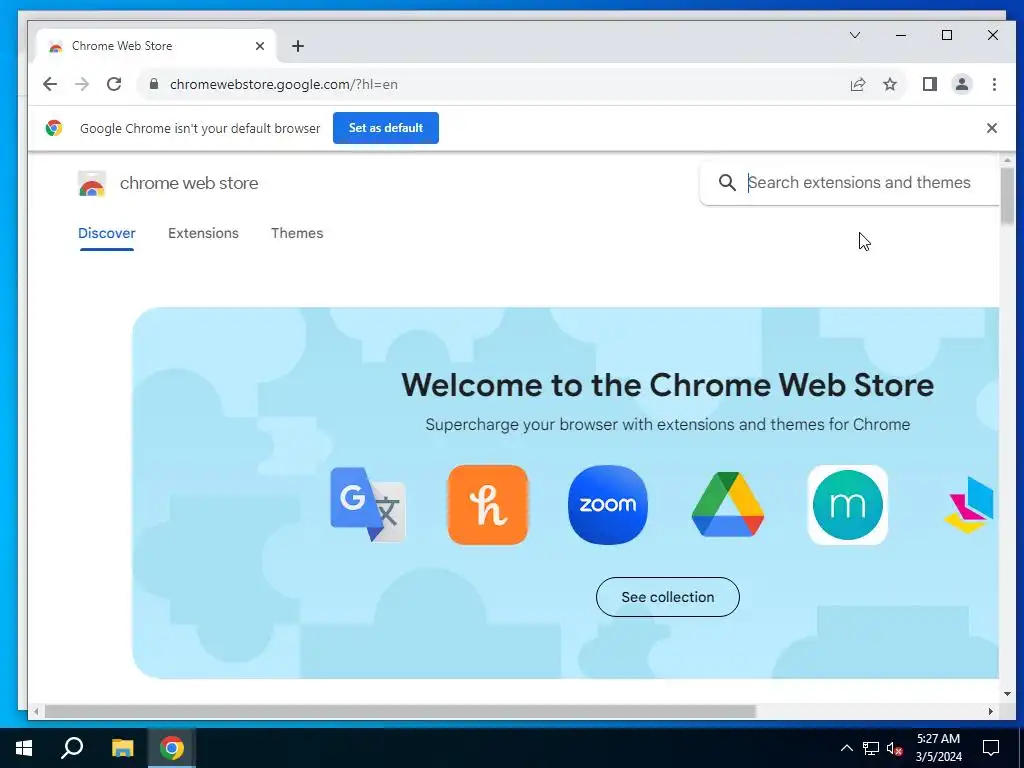Go back to the previous page
This screenshot has width=1024, height=768.
(50, 84)
